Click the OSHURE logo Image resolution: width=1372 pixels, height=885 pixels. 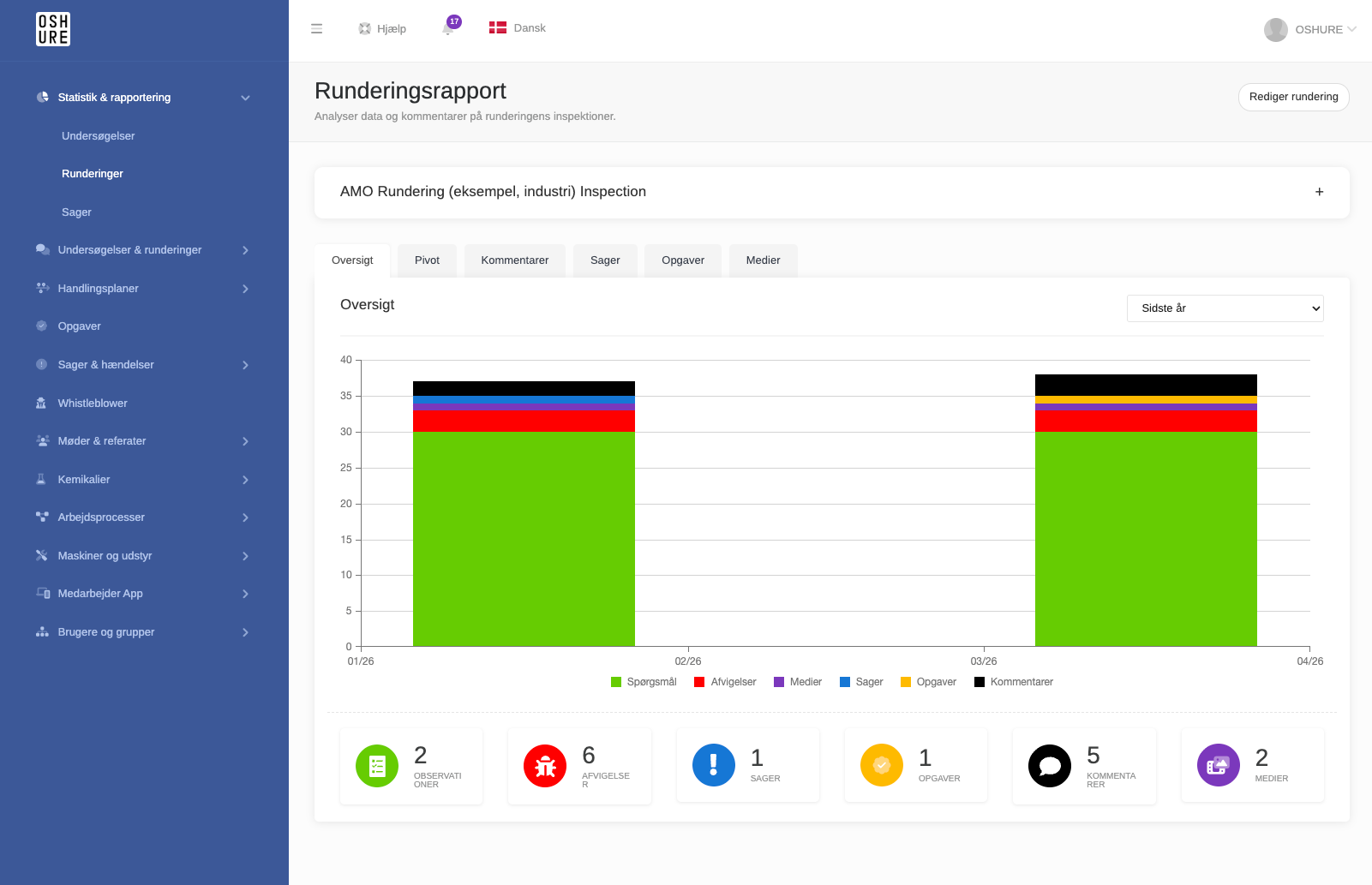(53, 29)
